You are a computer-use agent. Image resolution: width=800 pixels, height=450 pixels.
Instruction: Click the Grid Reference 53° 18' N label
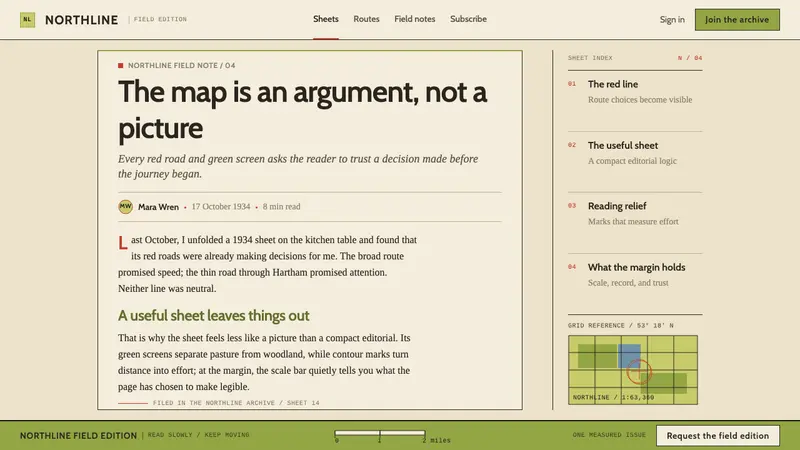620,325
